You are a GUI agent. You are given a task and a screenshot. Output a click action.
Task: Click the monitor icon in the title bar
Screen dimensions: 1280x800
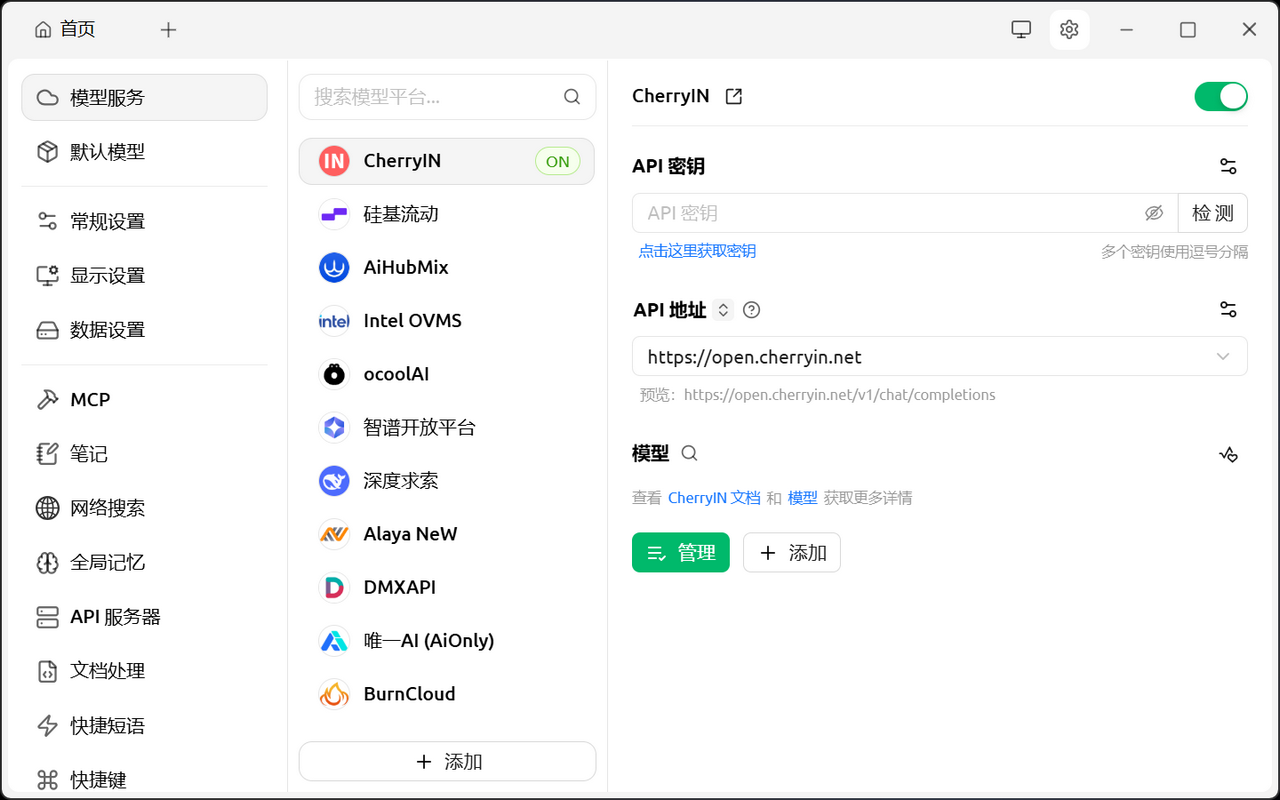click(x=1021, y=29)
